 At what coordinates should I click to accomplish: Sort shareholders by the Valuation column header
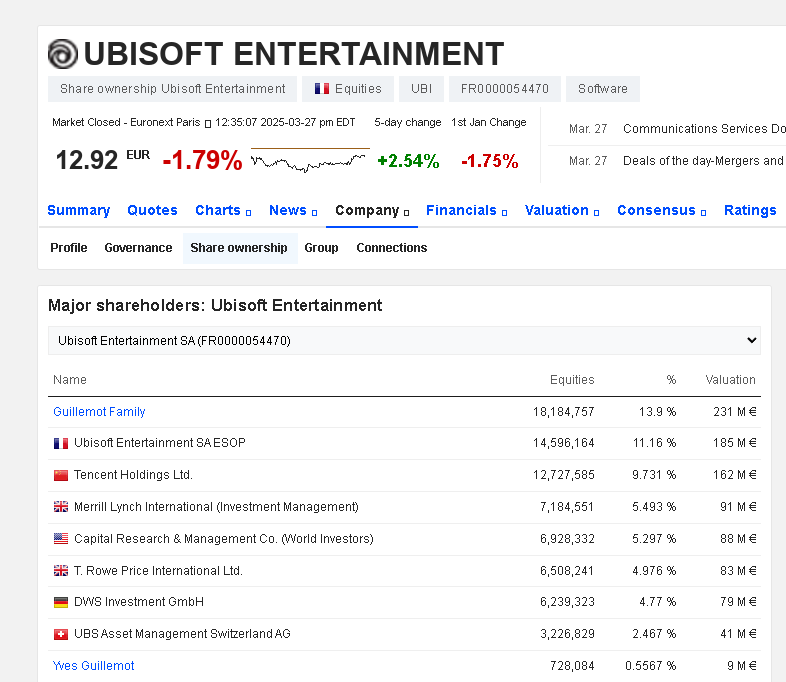(730, 380)
